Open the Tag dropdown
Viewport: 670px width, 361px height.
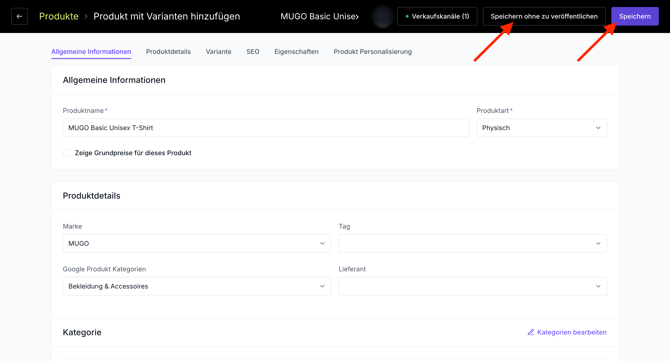[473, 244]
